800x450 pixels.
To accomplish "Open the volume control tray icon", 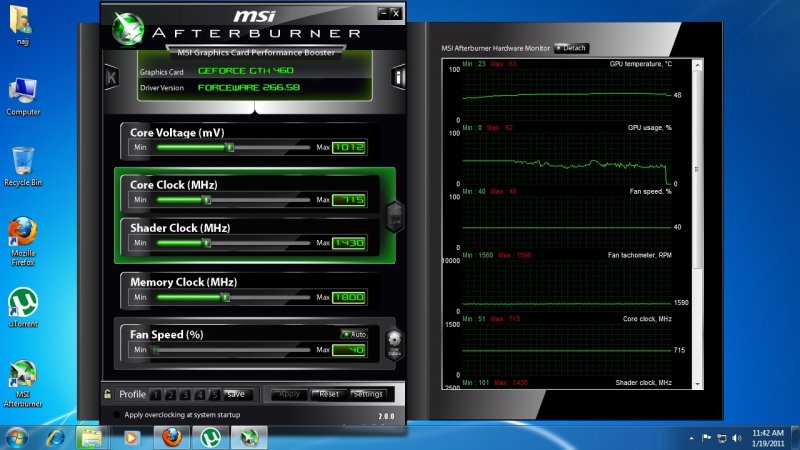I will click(736, 438).
